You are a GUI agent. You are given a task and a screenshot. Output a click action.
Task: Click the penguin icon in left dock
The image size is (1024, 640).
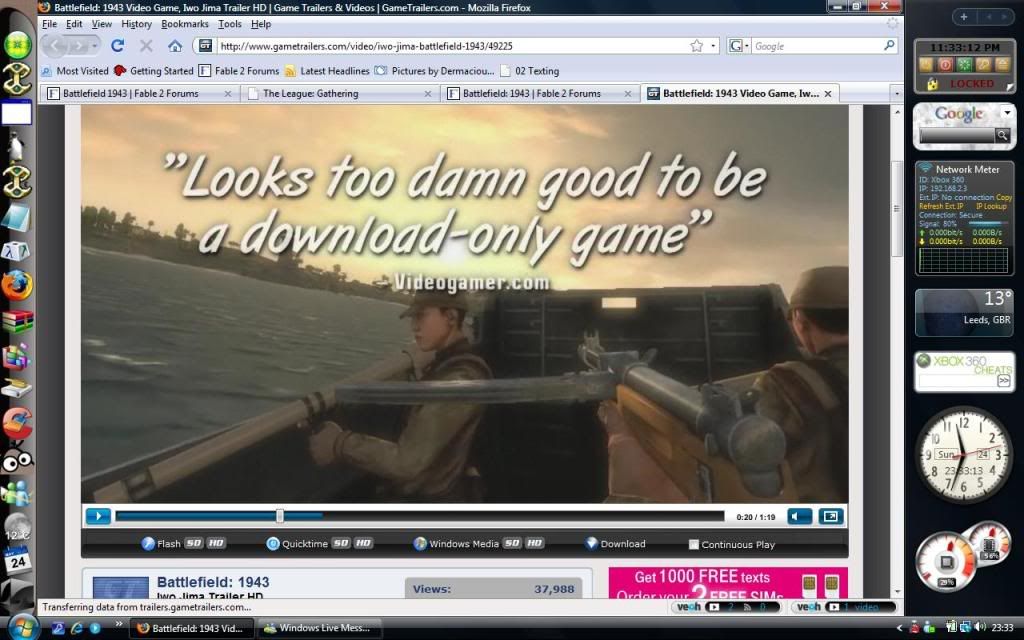coord(16,146)
